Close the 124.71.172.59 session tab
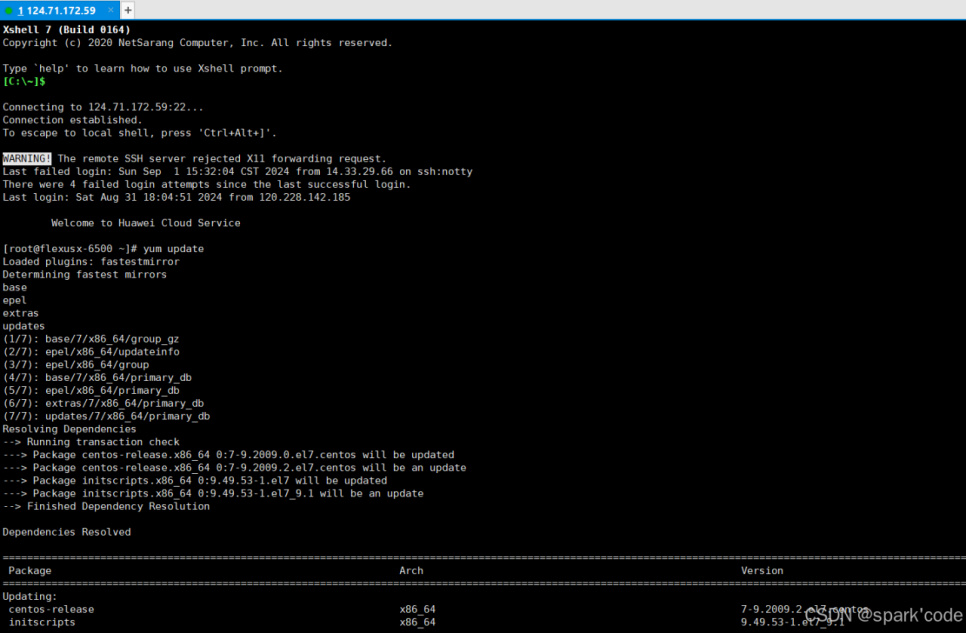 (x=111, y=10)
